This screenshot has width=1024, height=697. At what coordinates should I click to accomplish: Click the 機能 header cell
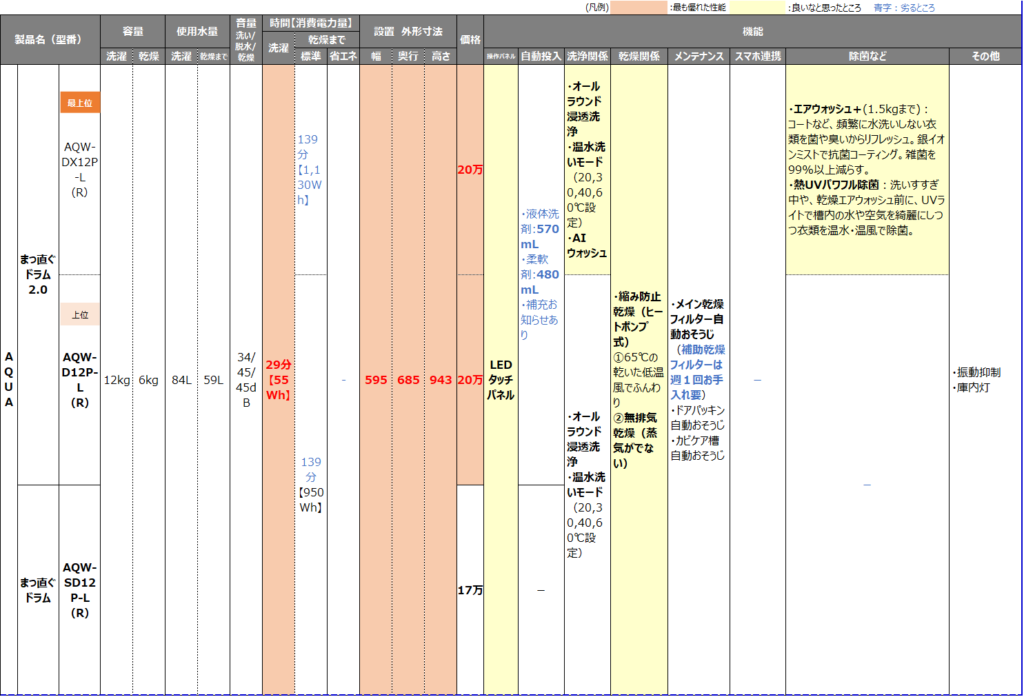pyautogui.click(x=752, y=32)
